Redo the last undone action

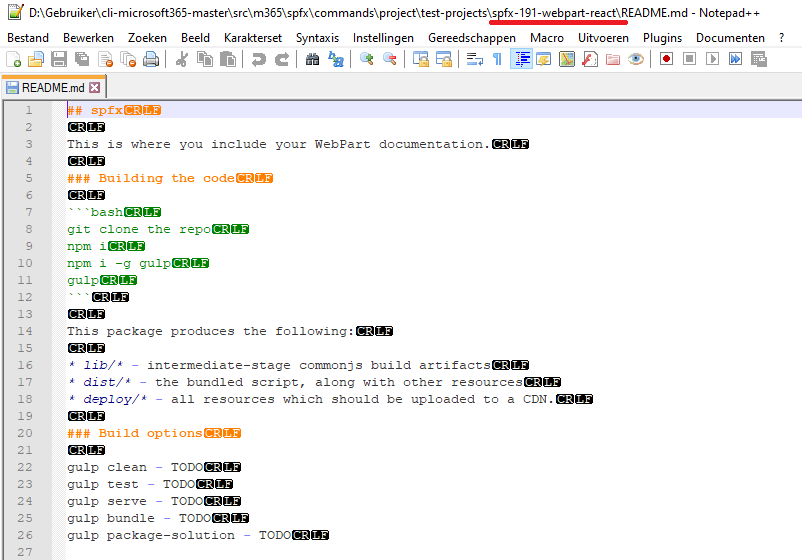click(x=281, y=59)
